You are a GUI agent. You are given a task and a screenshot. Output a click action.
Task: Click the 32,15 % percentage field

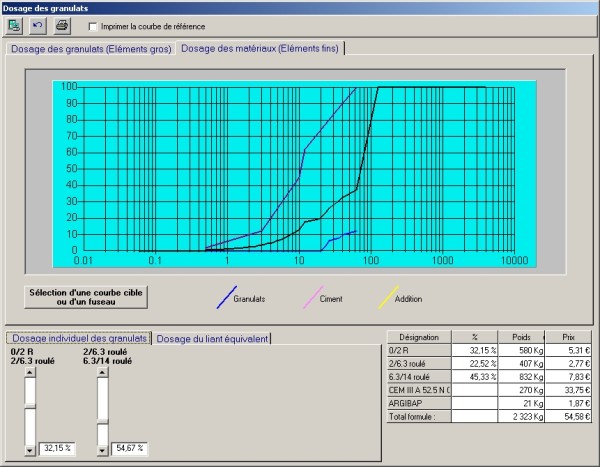[58, 449]
